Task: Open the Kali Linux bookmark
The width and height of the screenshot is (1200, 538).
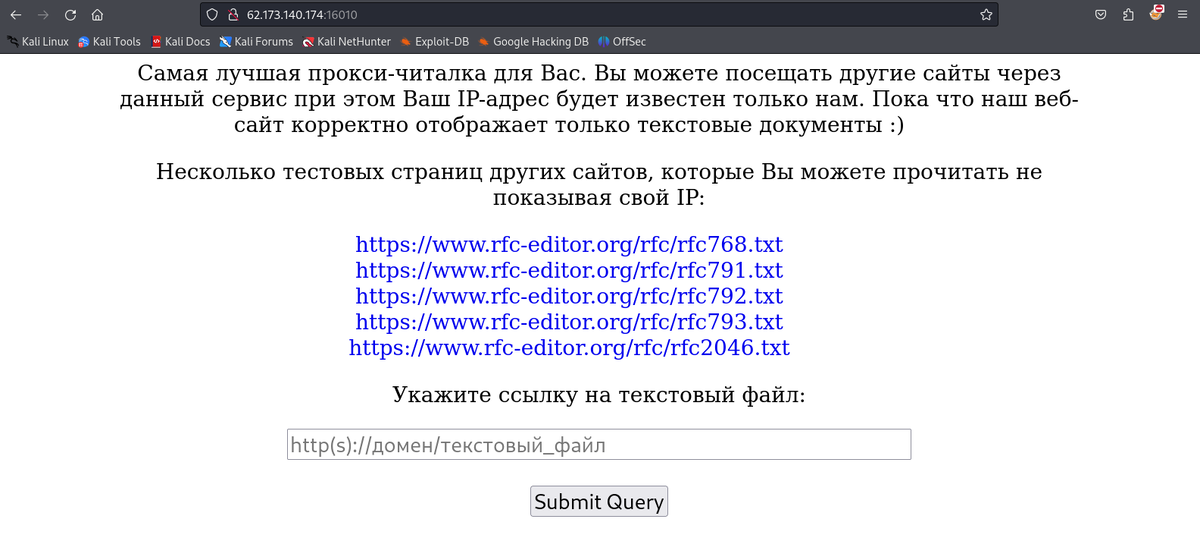Action: pos(37,42)
